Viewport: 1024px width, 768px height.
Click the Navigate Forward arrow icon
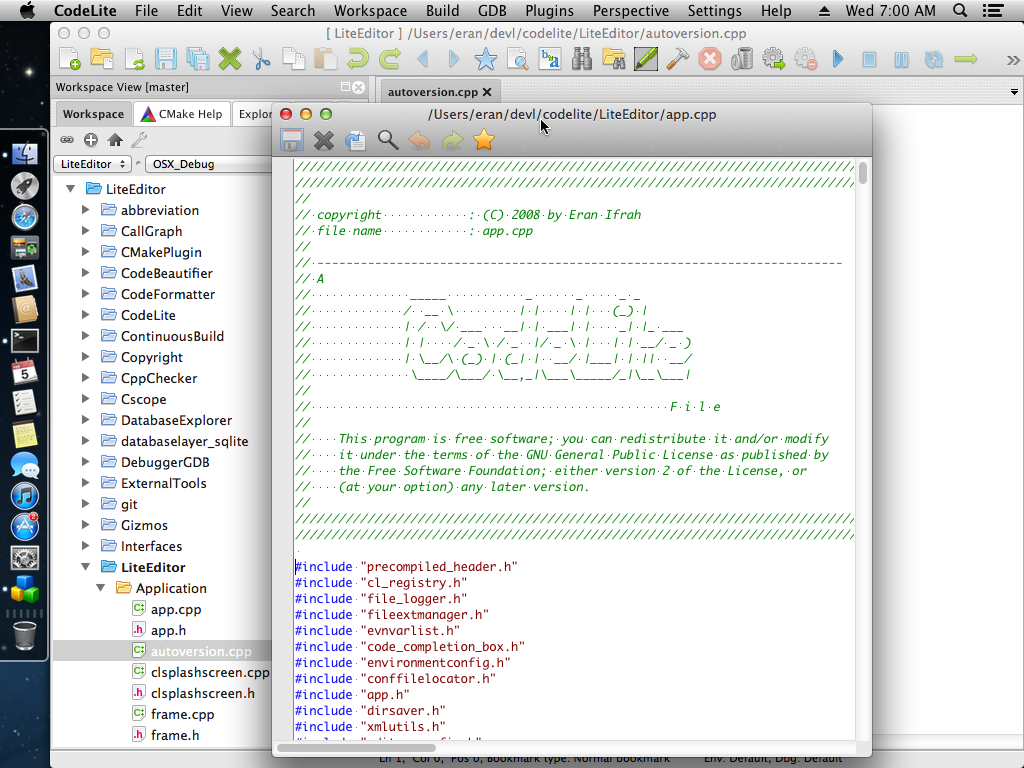[454, 59]
